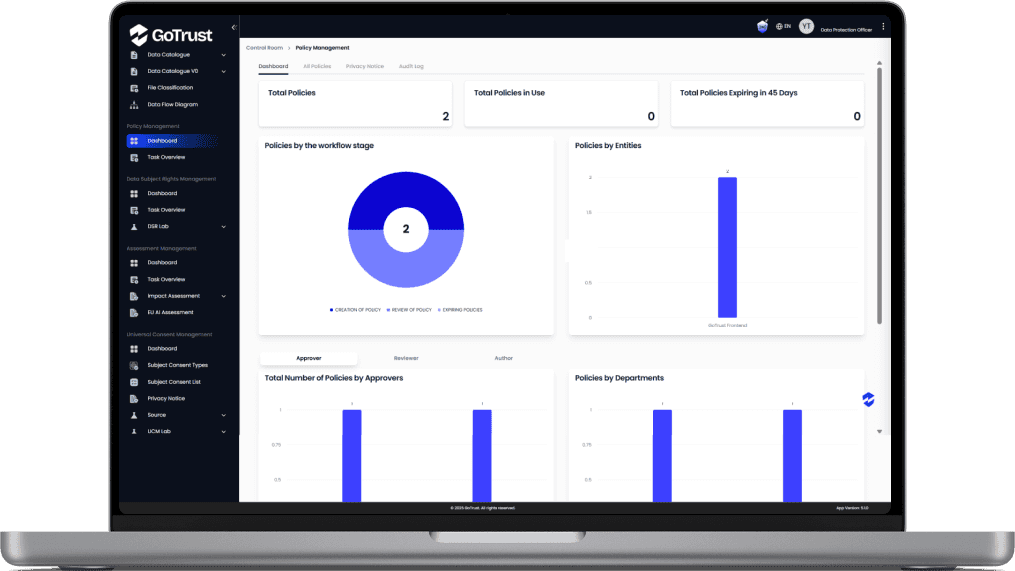Expand the Data Catalogue chevron
Screen dimensions: 1015x571
[x=223, y=55]
